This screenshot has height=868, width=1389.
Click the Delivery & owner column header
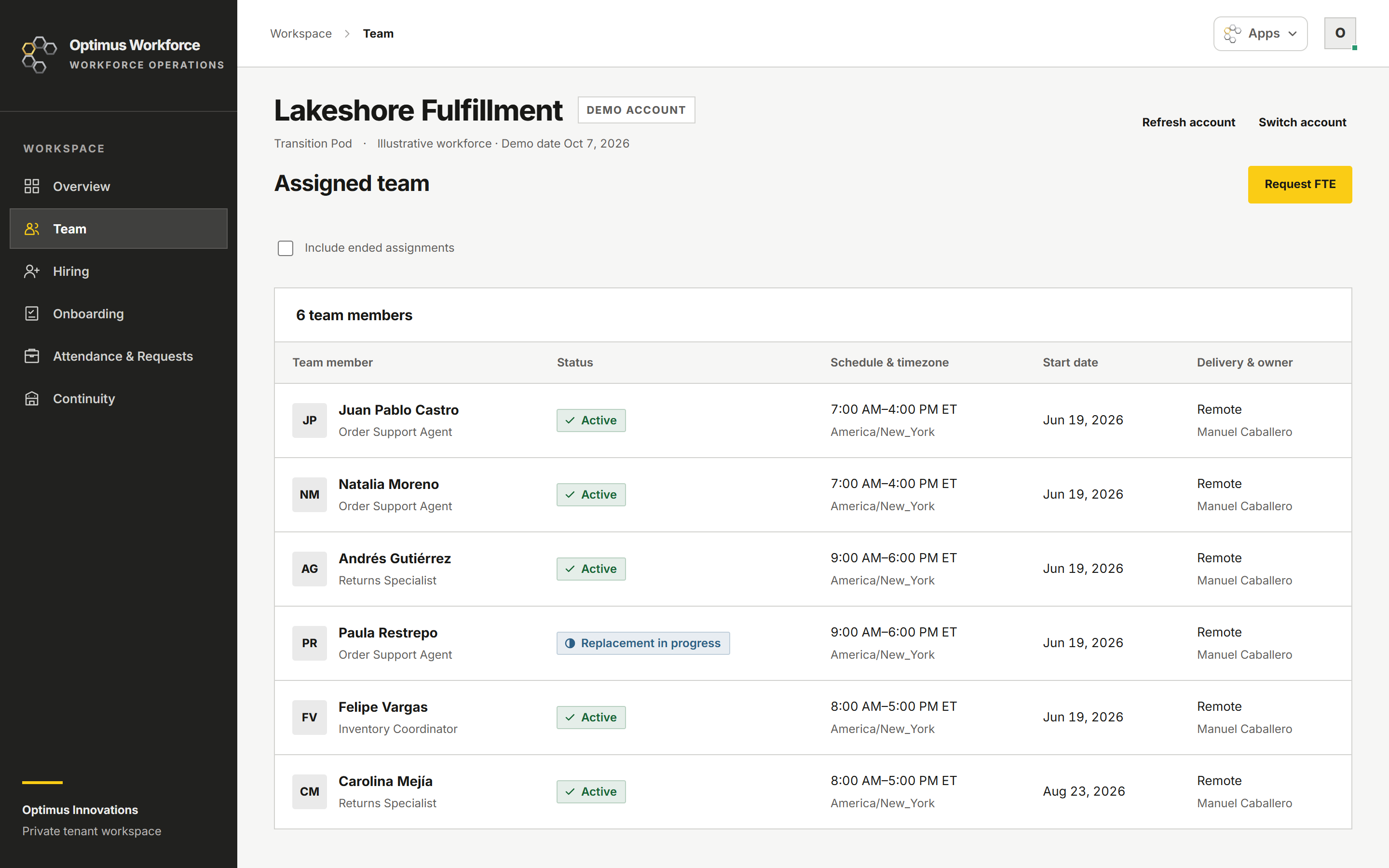coord(1244,362)
